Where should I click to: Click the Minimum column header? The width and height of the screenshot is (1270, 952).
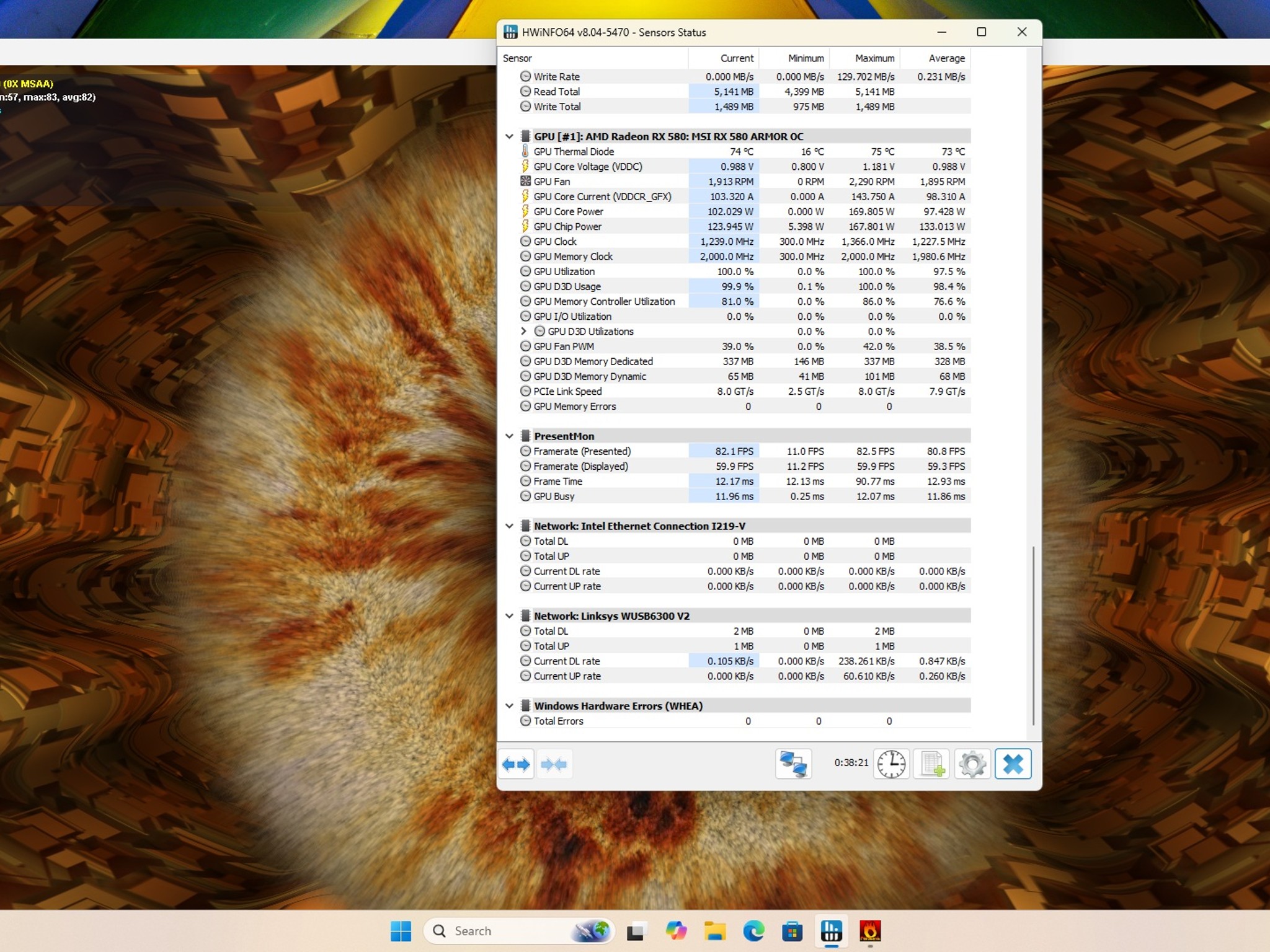[794, 58]
